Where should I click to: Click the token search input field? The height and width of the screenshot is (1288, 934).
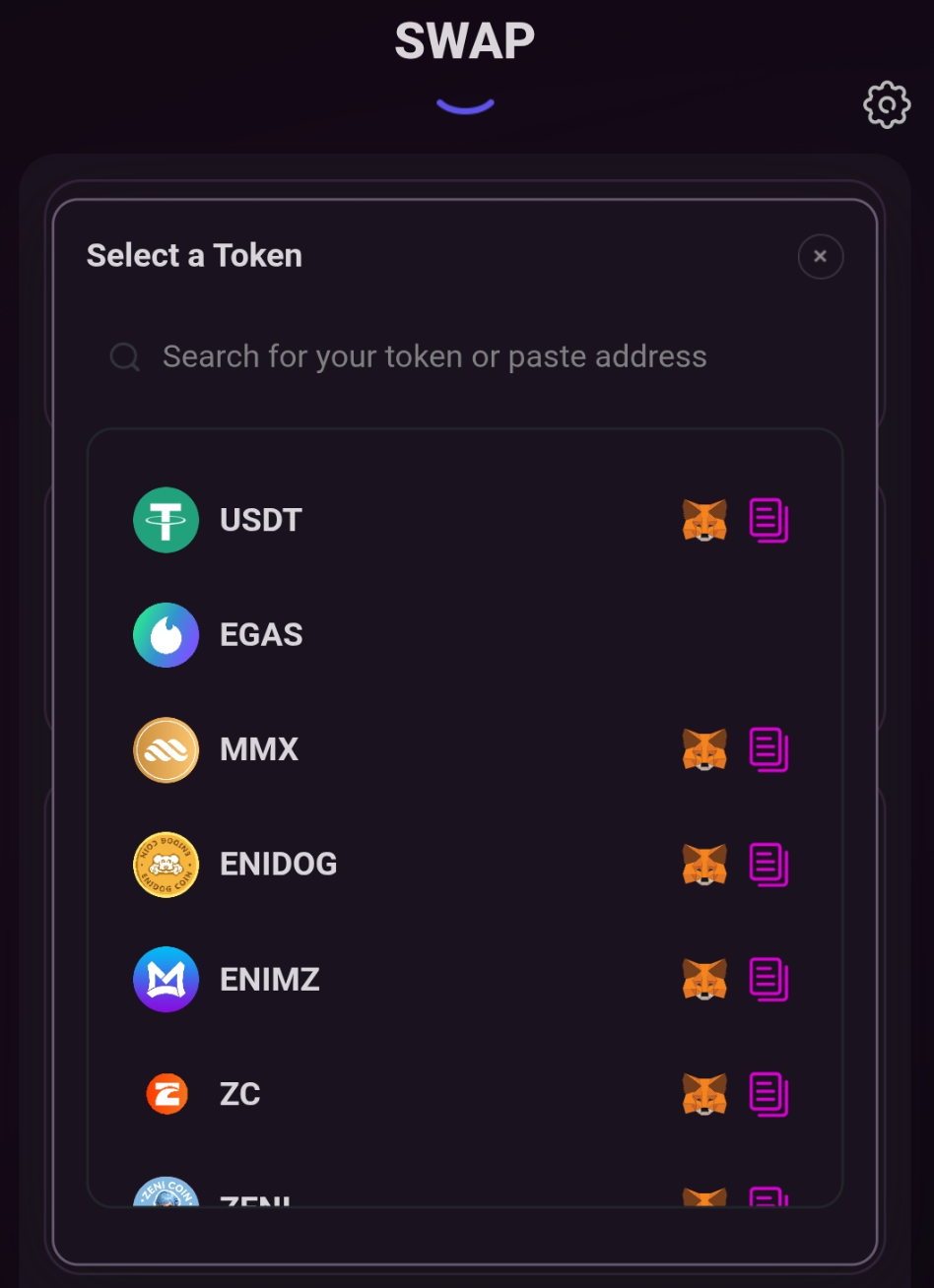point(434,356)
